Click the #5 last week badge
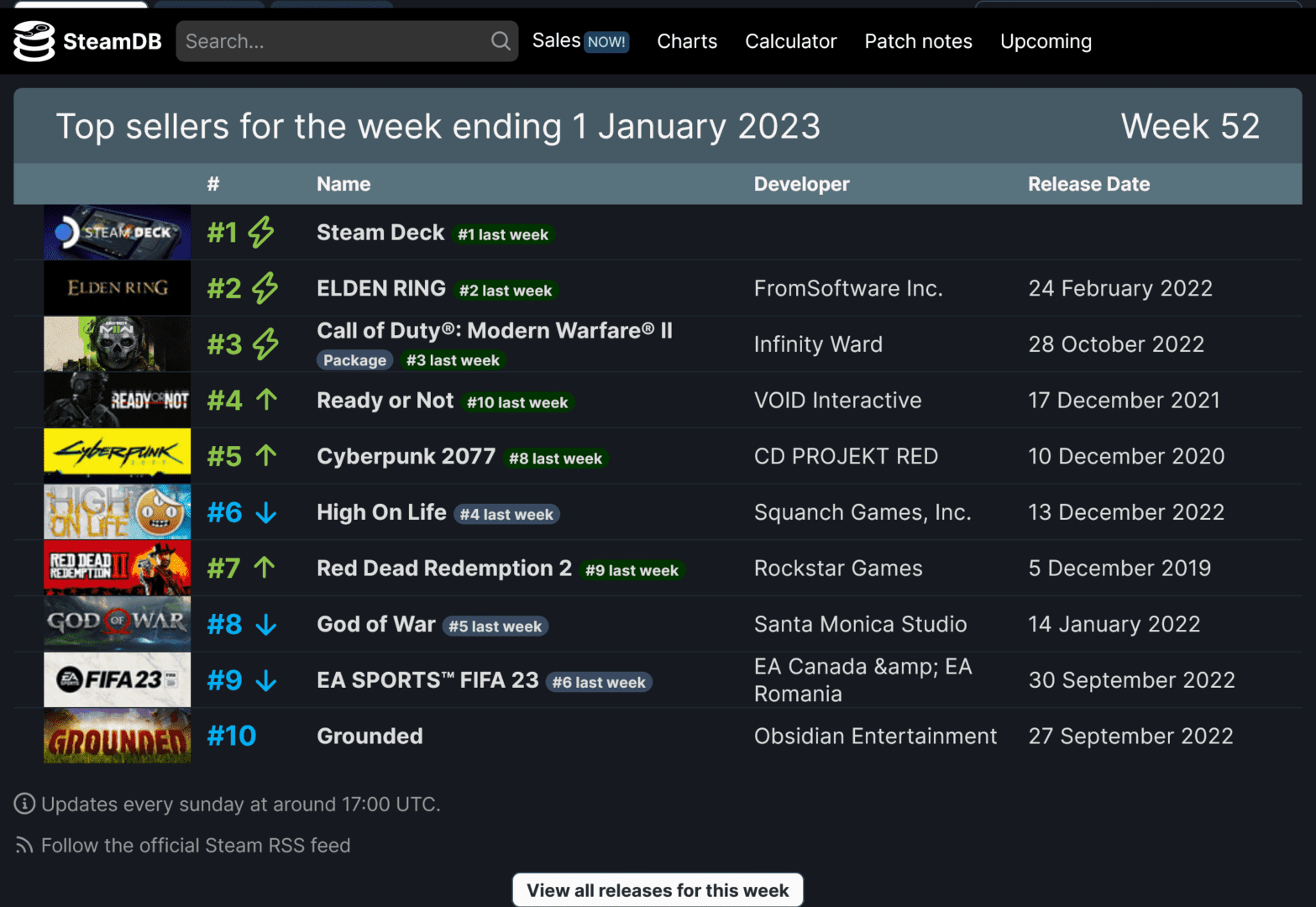The height and width of the screenshot is (907, 1316). [495, 627]
